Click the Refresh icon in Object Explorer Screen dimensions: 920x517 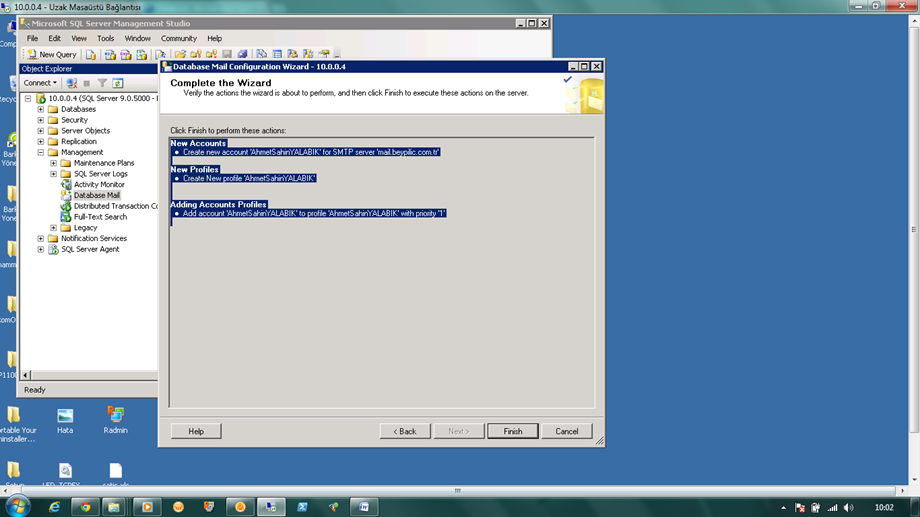[x=118, y=83]
